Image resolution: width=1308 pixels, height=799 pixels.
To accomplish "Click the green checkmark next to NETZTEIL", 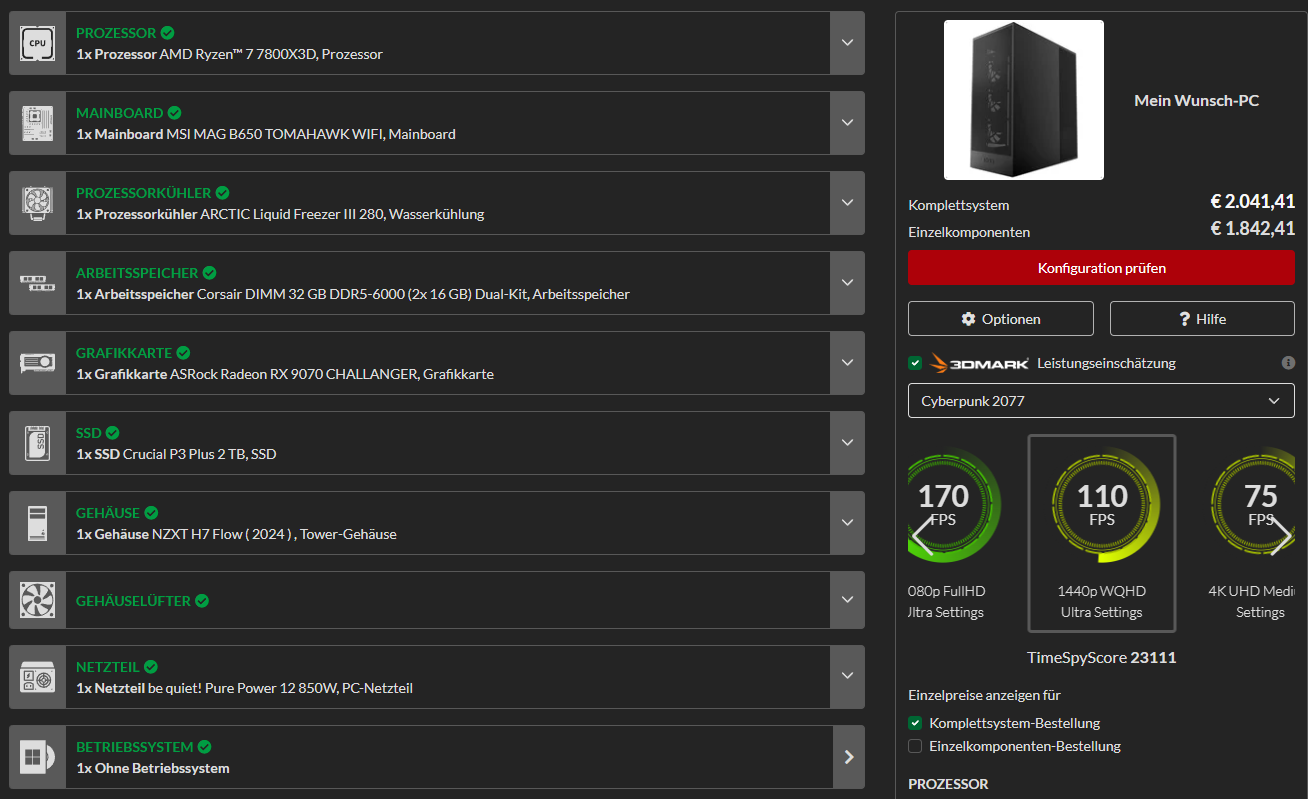I will point(150,667).
